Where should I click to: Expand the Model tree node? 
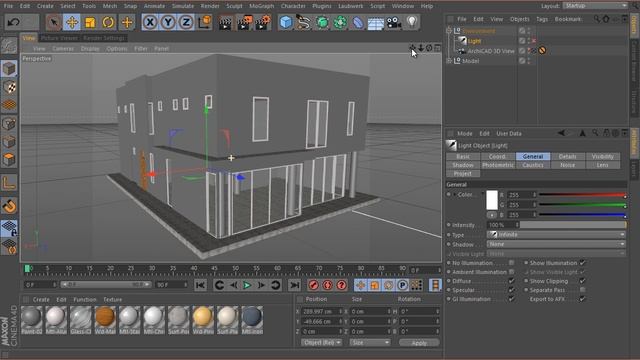click(449, 61)
